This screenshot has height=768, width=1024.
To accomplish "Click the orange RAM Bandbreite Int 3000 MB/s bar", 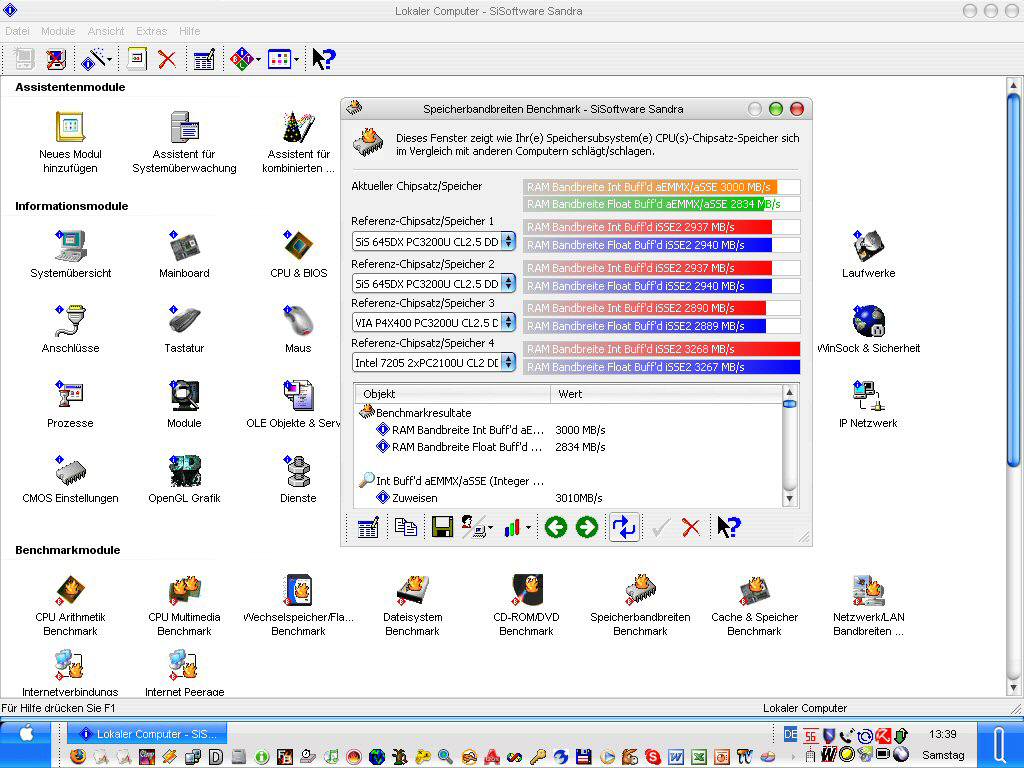I will [x=650, y=187].
